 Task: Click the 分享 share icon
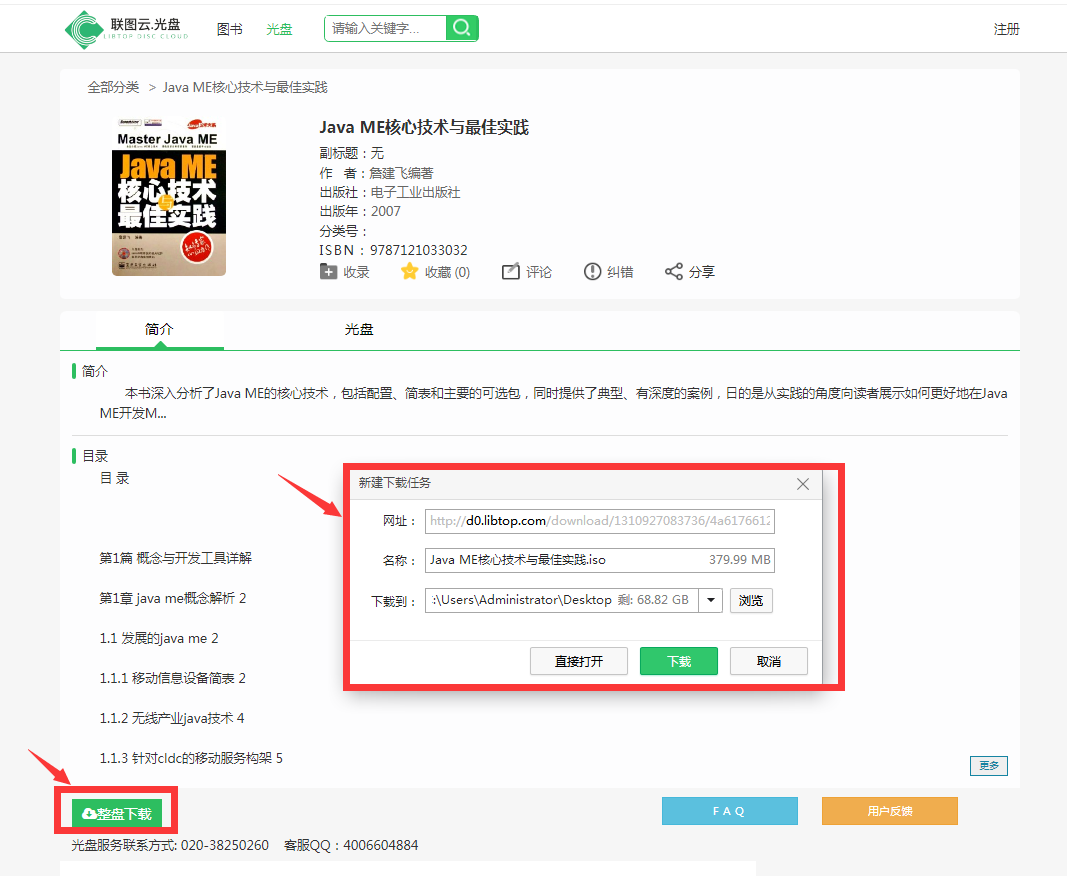(x=674, y=272)
